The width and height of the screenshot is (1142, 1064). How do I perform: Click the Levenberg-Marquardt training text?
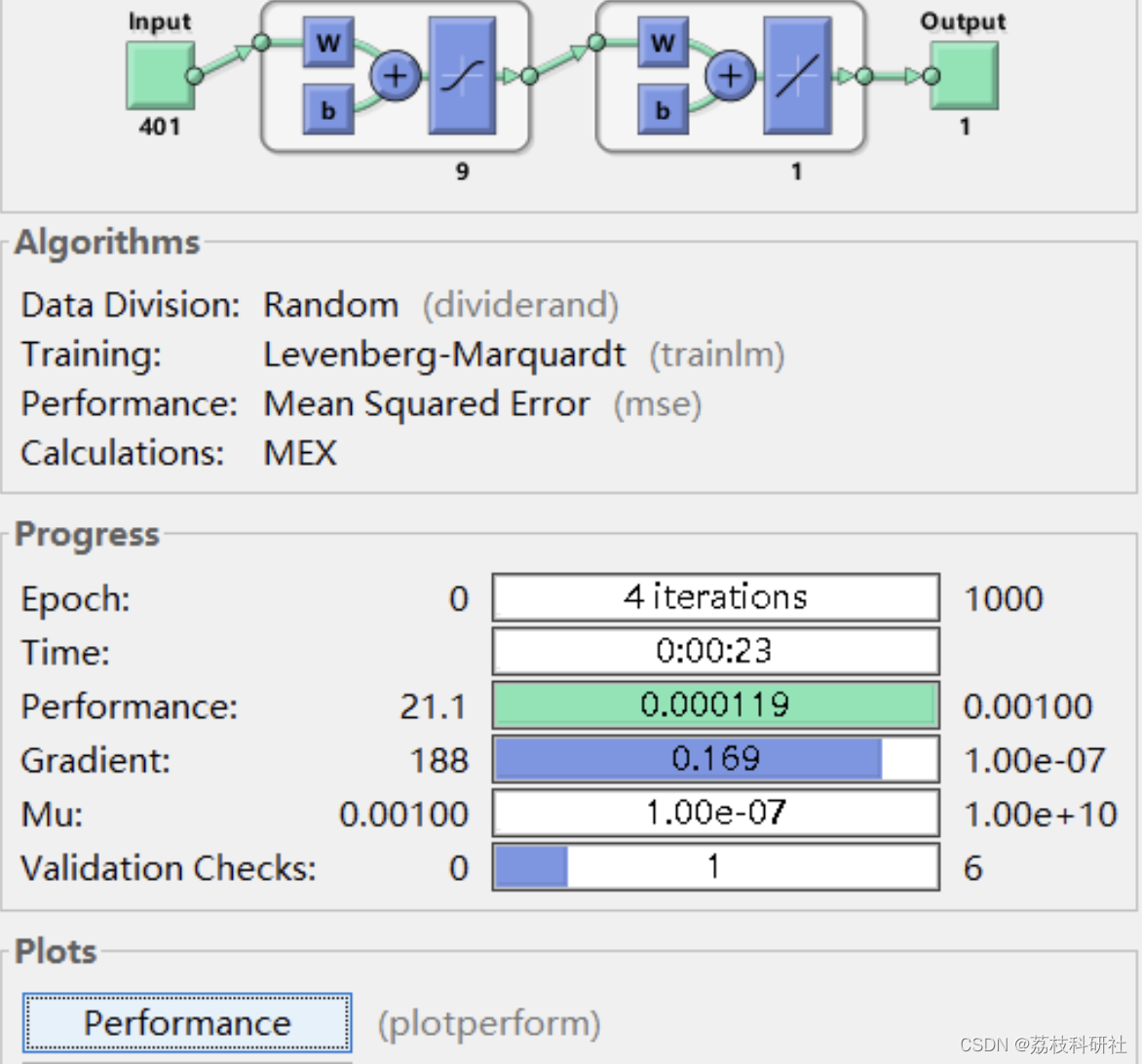(x=444, y=356)
